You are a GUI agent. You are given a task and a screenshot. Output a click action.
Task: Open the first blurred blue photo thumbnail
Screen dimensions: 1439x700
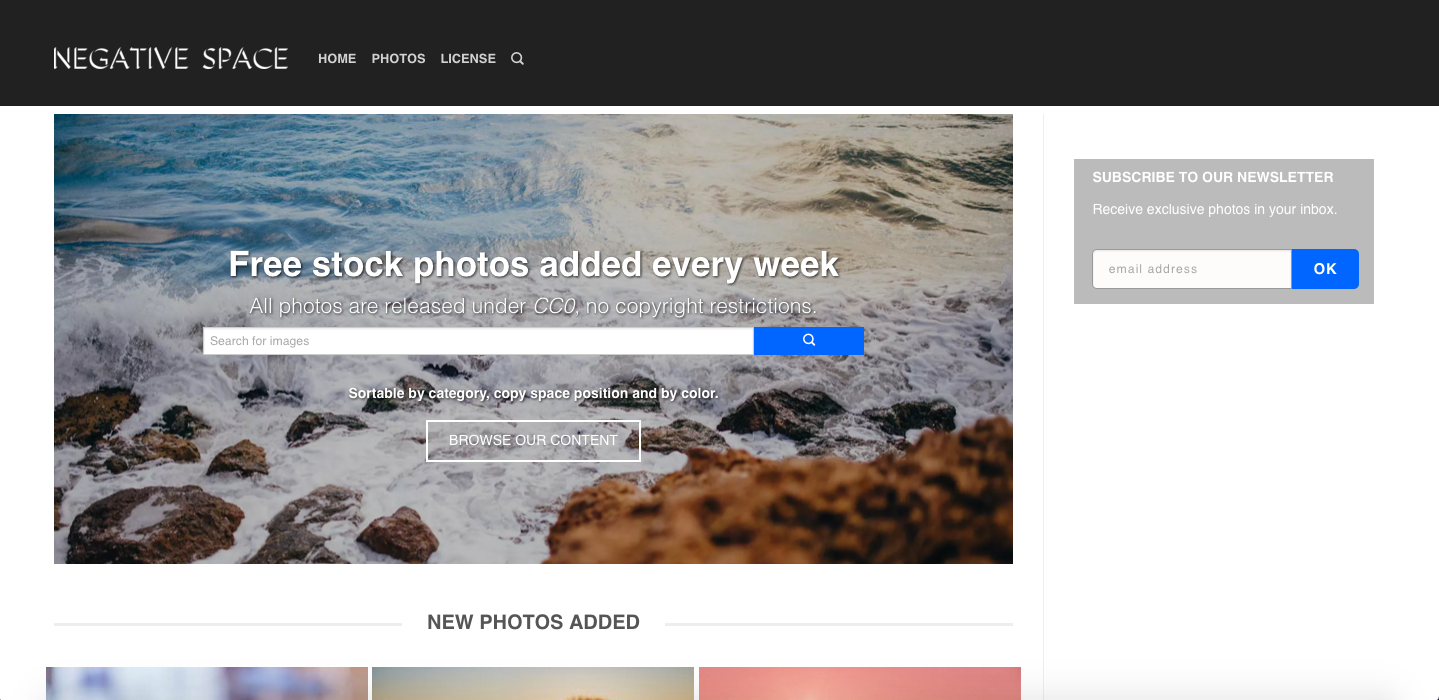207,684
